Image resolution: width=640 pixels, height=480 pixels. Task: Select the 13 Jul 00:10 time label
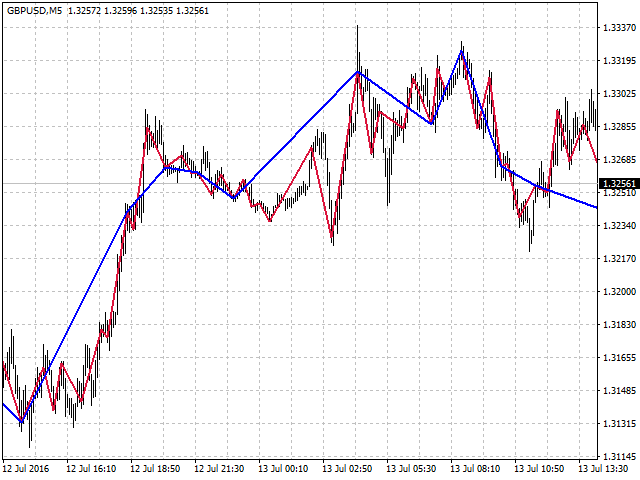[x=283, y=469]
